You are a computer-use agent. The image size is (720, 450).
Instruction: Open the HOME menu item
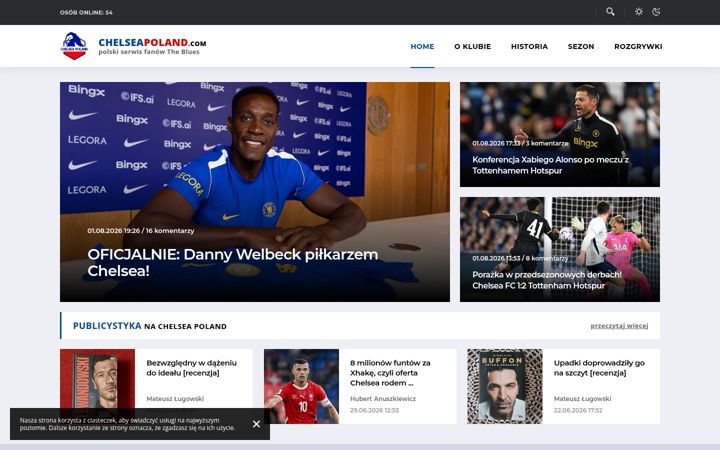click(x=422, y=46)
